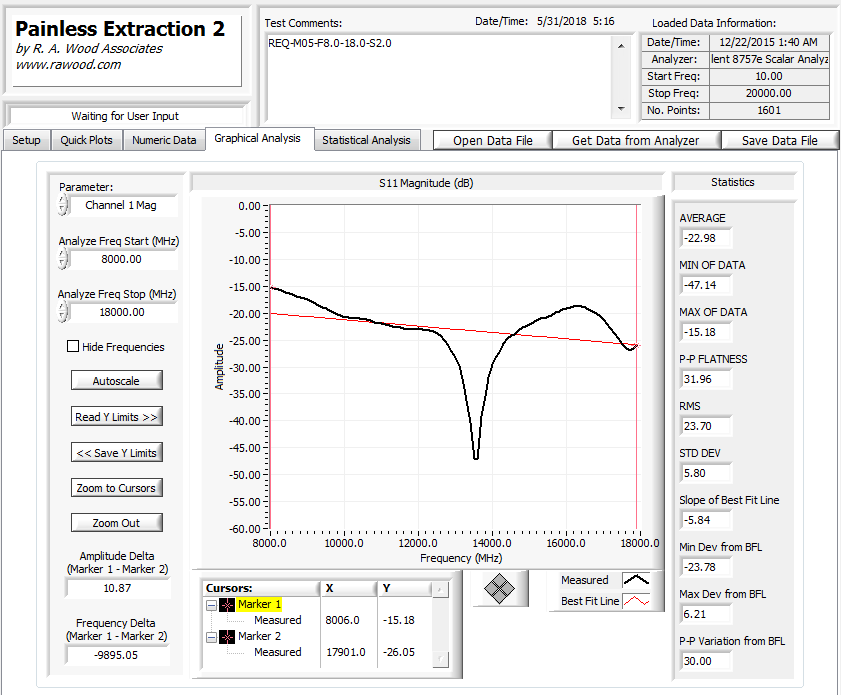Click the Cursors Y column header
Image resolution: width=841 pixels, height=695 pixels.
(405, 588)
